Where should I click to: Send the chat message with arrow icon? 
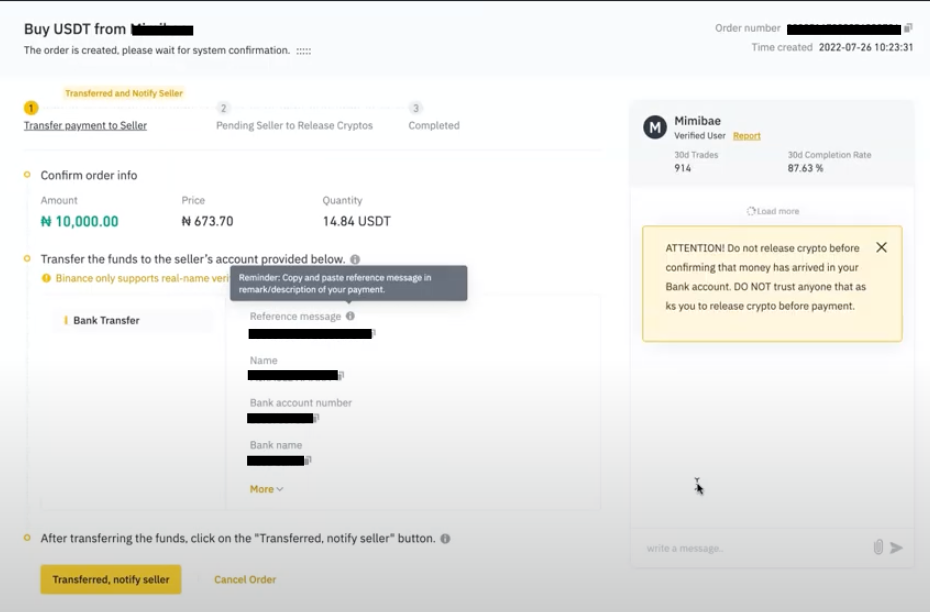(896, 547)
